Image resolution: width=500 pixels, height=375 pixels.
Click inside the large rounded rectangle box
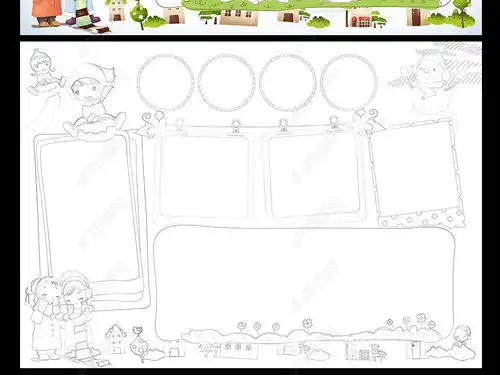pos(304,280)
